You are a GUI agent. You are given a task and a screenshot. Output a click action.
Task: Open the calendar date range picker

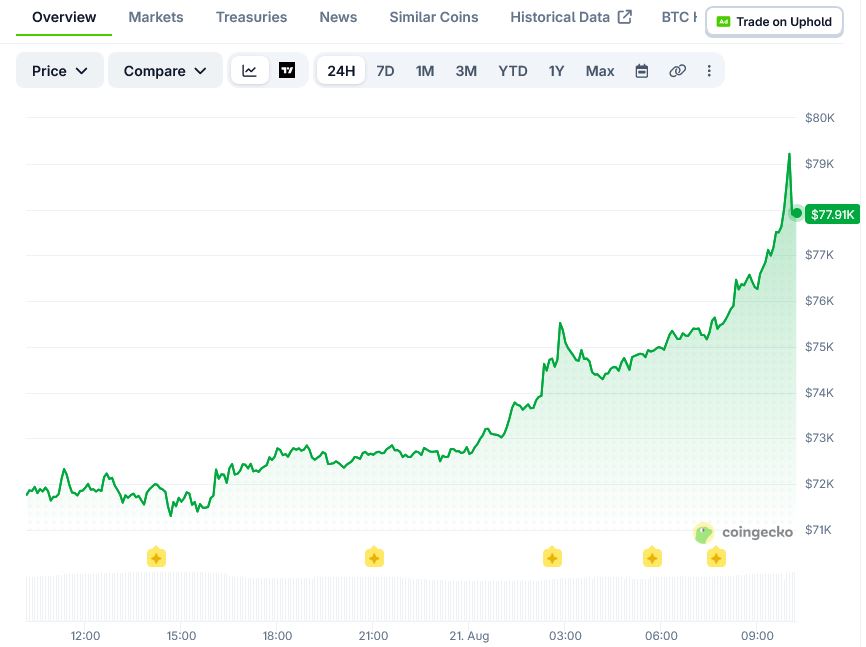(x=641, y=71)
